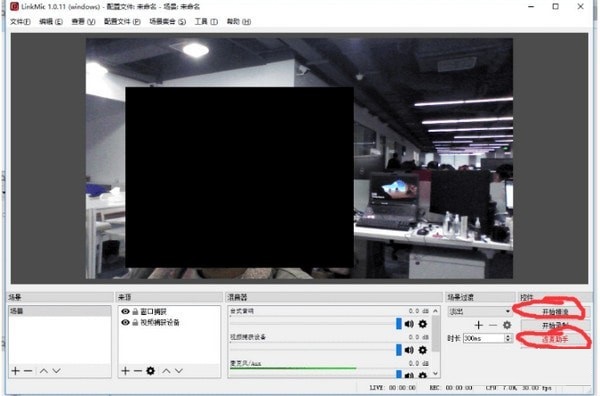This screenshot has height=396, width=600.
Task: Open source properties gear in sources panel
Action: [x=150, y=371]
